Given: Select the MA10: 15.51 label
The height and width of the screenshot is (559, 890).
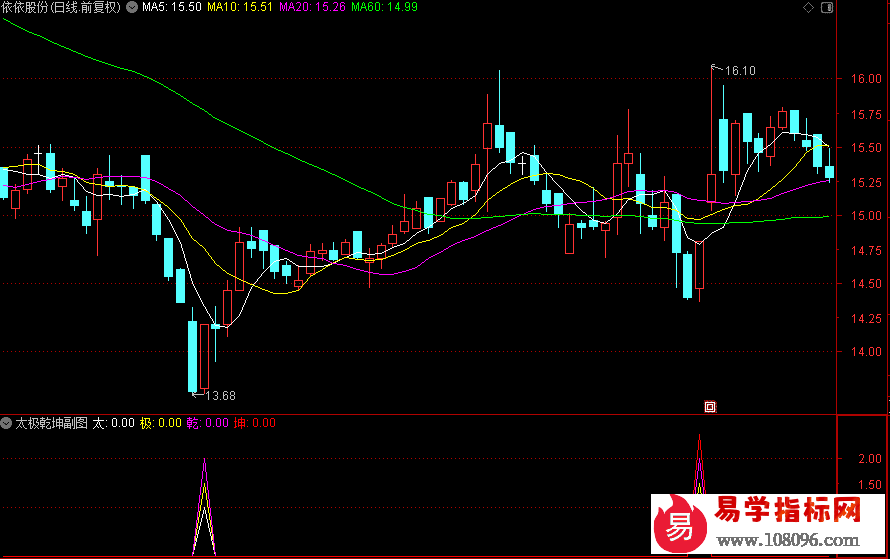Looking at the screenshot, I should [240, 7].
